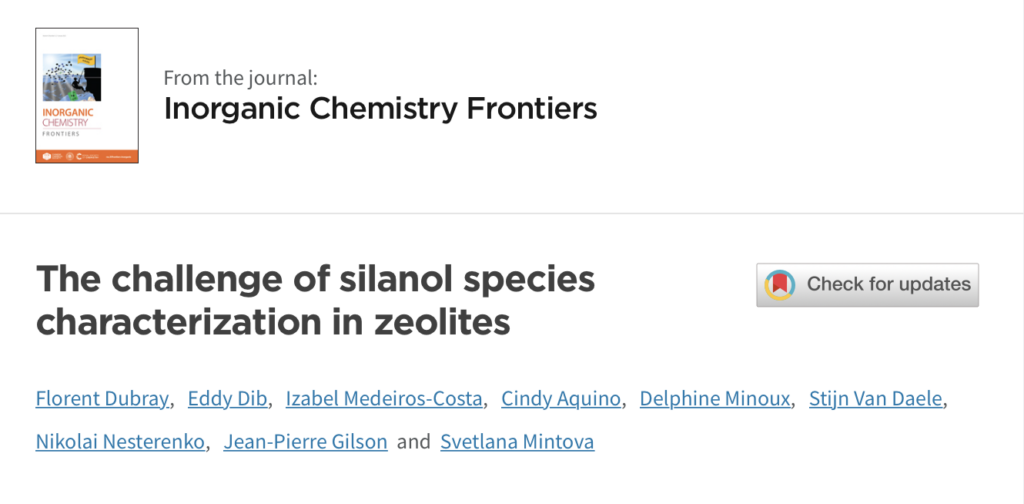The width and height of the screenshot is (1024, 504).
Task: Click Svetlana Mintova author link
Action: (517, 442)
